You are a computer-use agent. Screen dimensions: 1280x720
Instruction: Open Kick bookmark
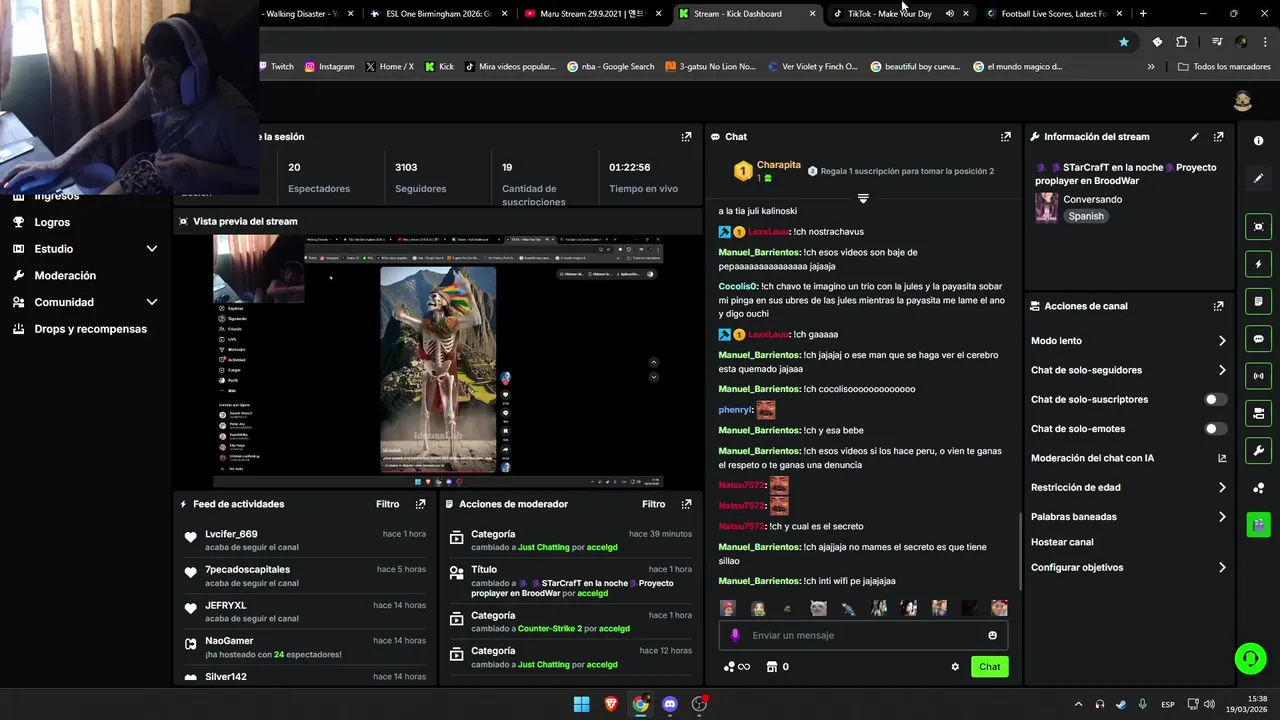[439, 67]
